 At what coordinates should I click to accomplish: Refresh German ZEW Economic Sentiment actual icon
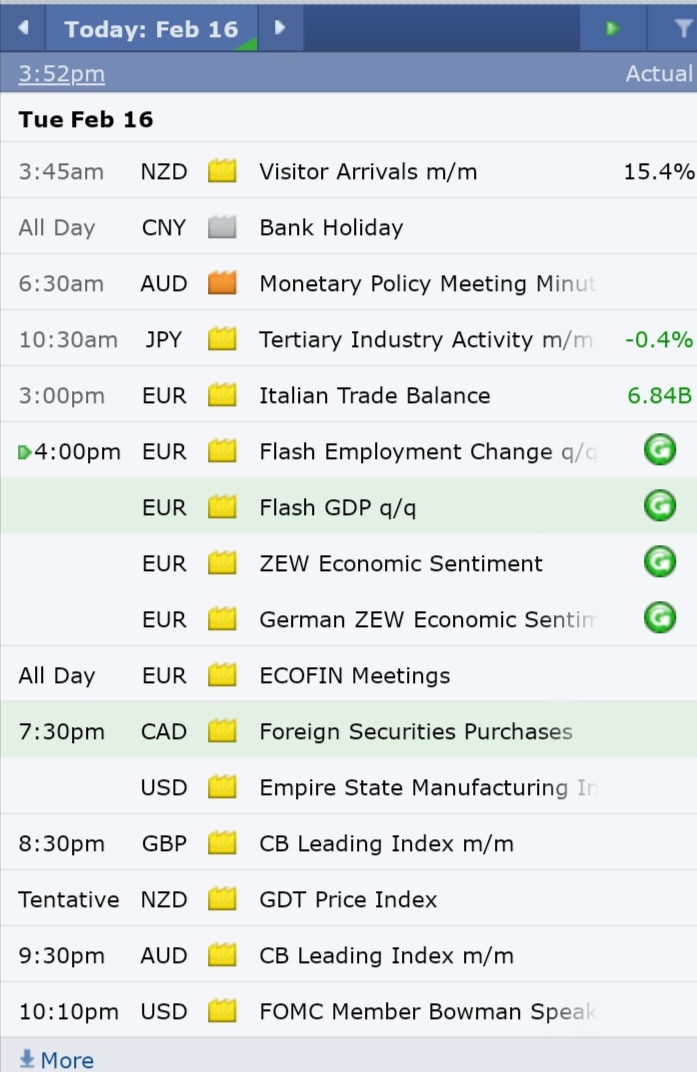(660, 619)
